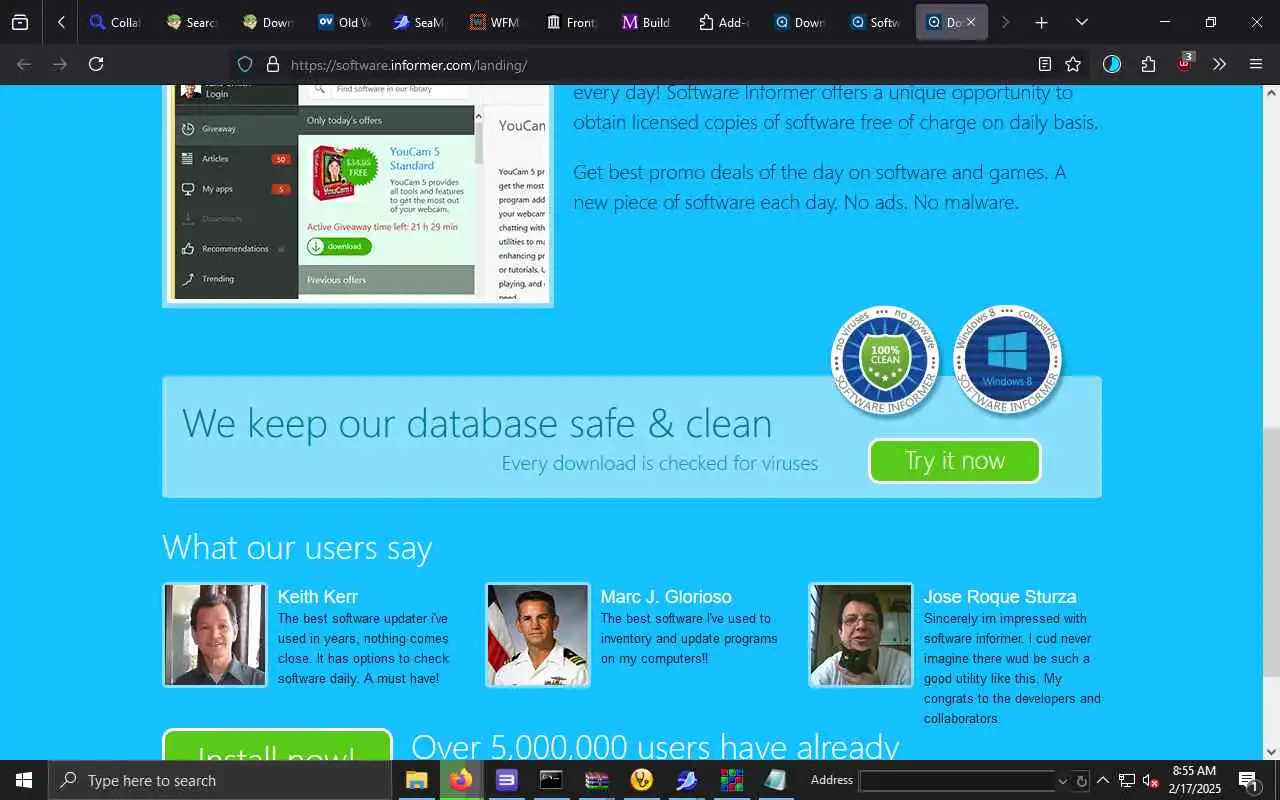Viewport: 1280px width, 800px height.
Task: Open the dark mode extension icon
Action: [x=1112, y=64]
